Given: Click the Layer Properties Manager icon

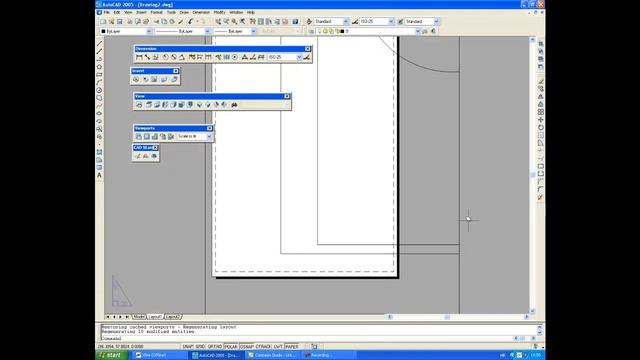Looking at the screenshot, I should click(311, 31).
